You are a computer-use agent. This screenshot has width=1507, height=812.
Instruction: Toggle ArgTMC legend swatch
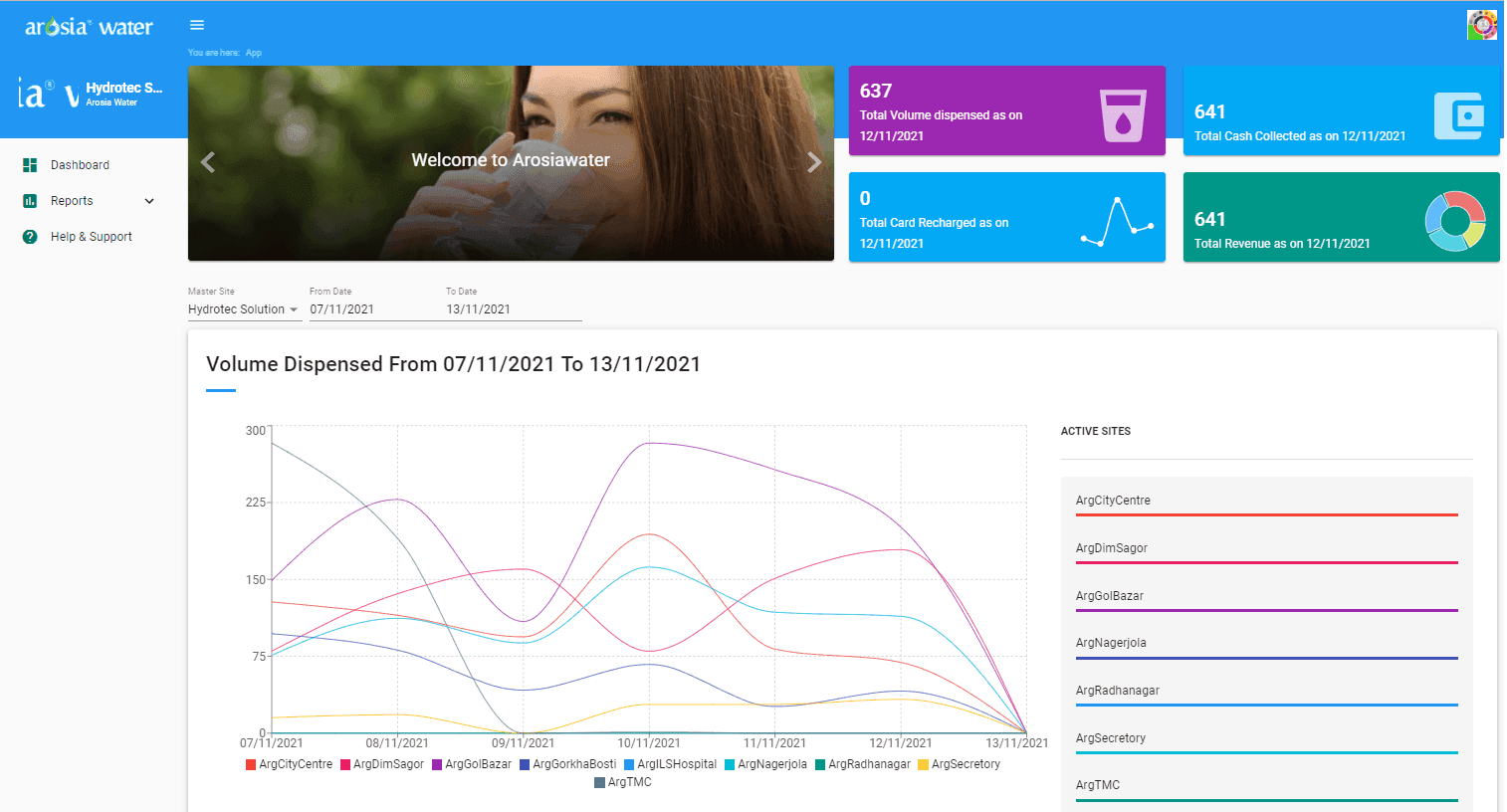coord(599,782)
